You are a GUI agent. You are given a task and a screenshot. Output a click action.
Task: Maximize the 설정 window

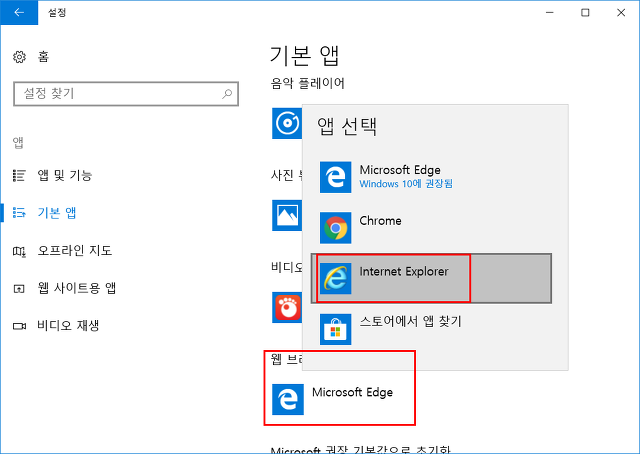pos(585,13)
